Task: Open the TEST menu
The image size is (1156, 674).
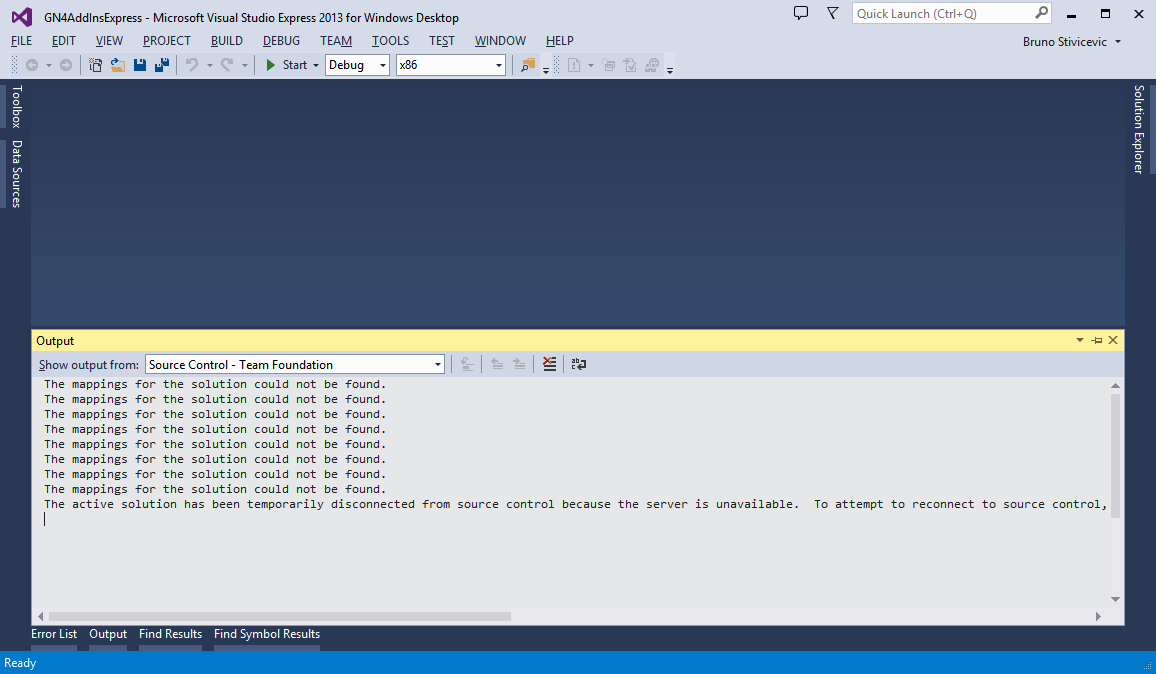Action: (x=442, y=41)
